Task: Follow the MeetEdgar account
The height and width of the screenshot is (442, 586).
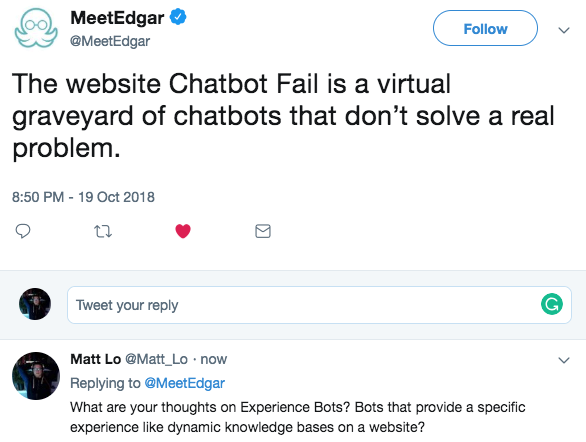Action: click(485, 28)
